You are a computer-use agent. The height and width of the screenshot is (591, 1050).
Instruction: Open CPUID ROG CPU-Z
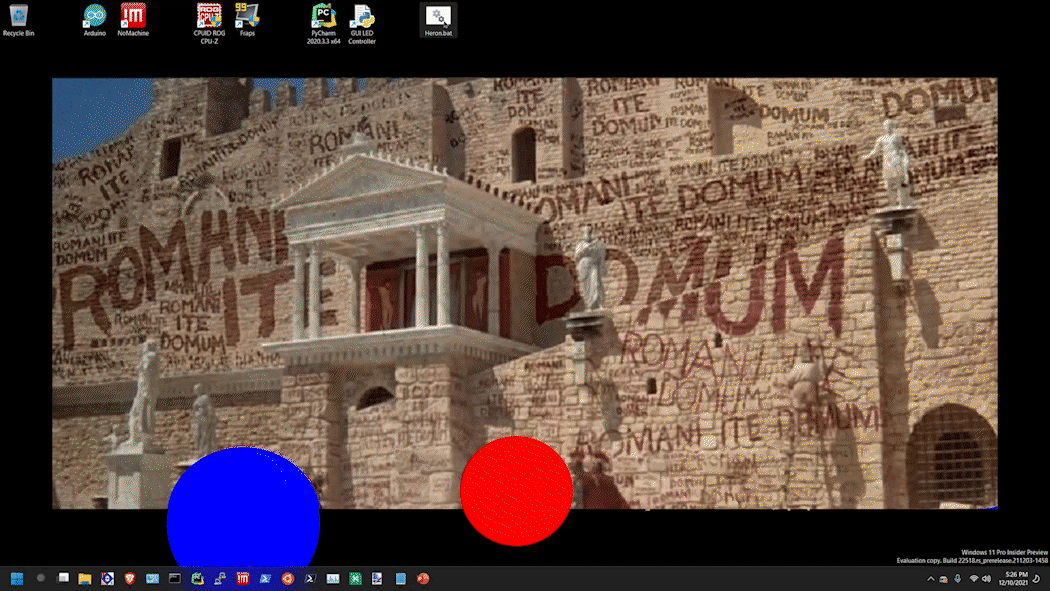click(x=208, y=17)
